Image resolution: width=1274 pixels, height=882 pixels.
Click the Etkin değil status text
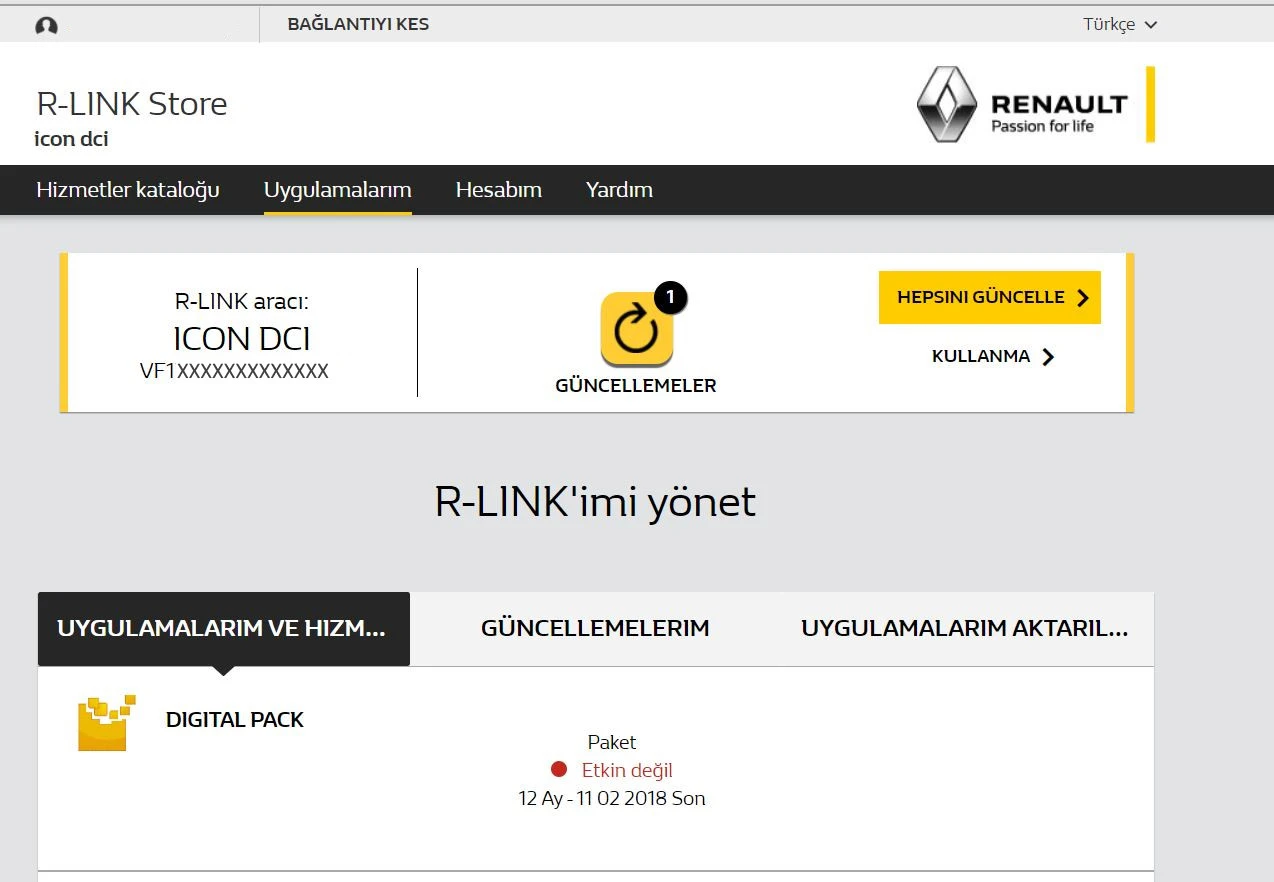627,770
